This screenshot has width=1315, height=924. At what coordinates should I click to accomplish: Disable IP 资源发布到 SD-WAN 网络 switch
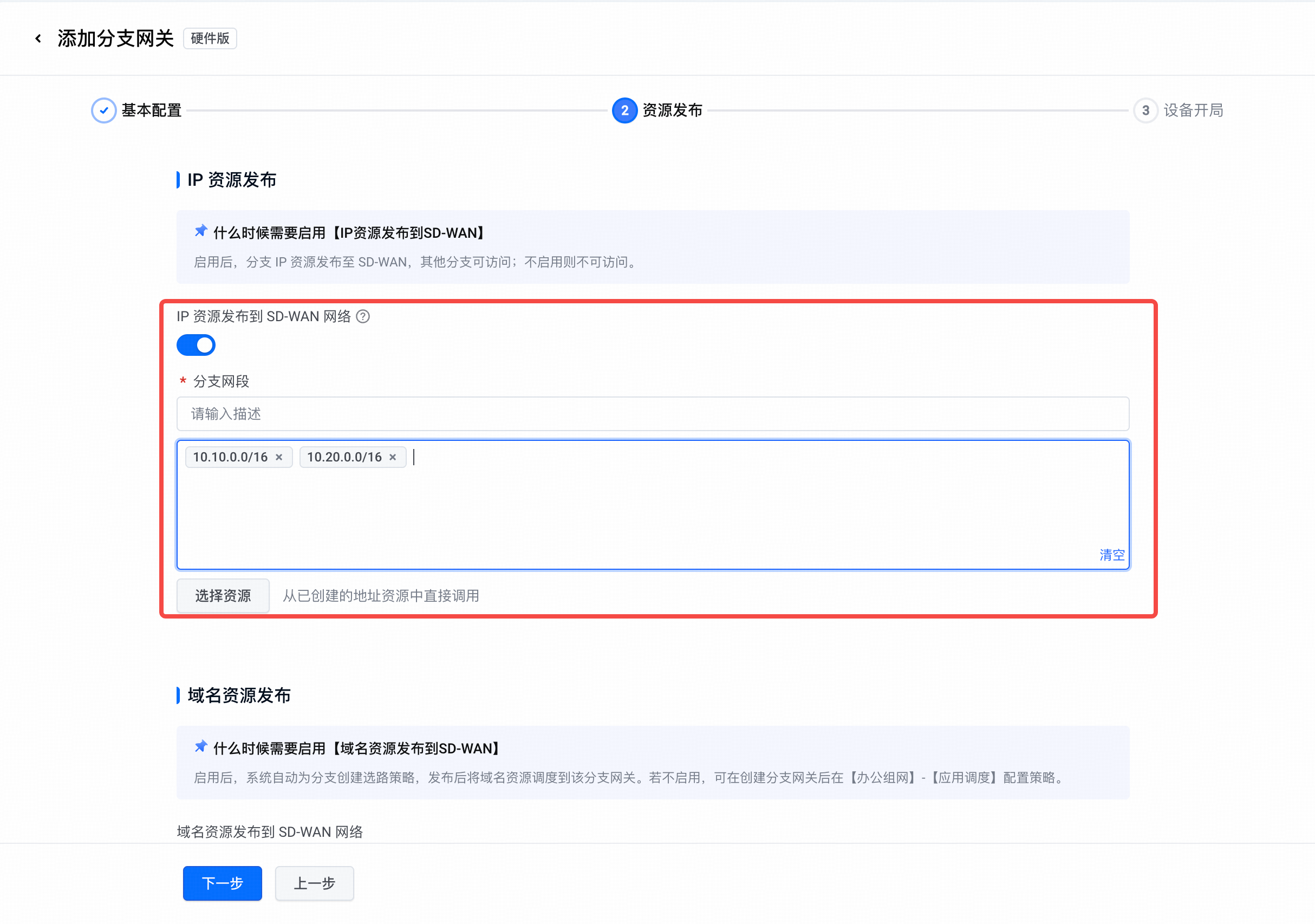tap(196, 345)
